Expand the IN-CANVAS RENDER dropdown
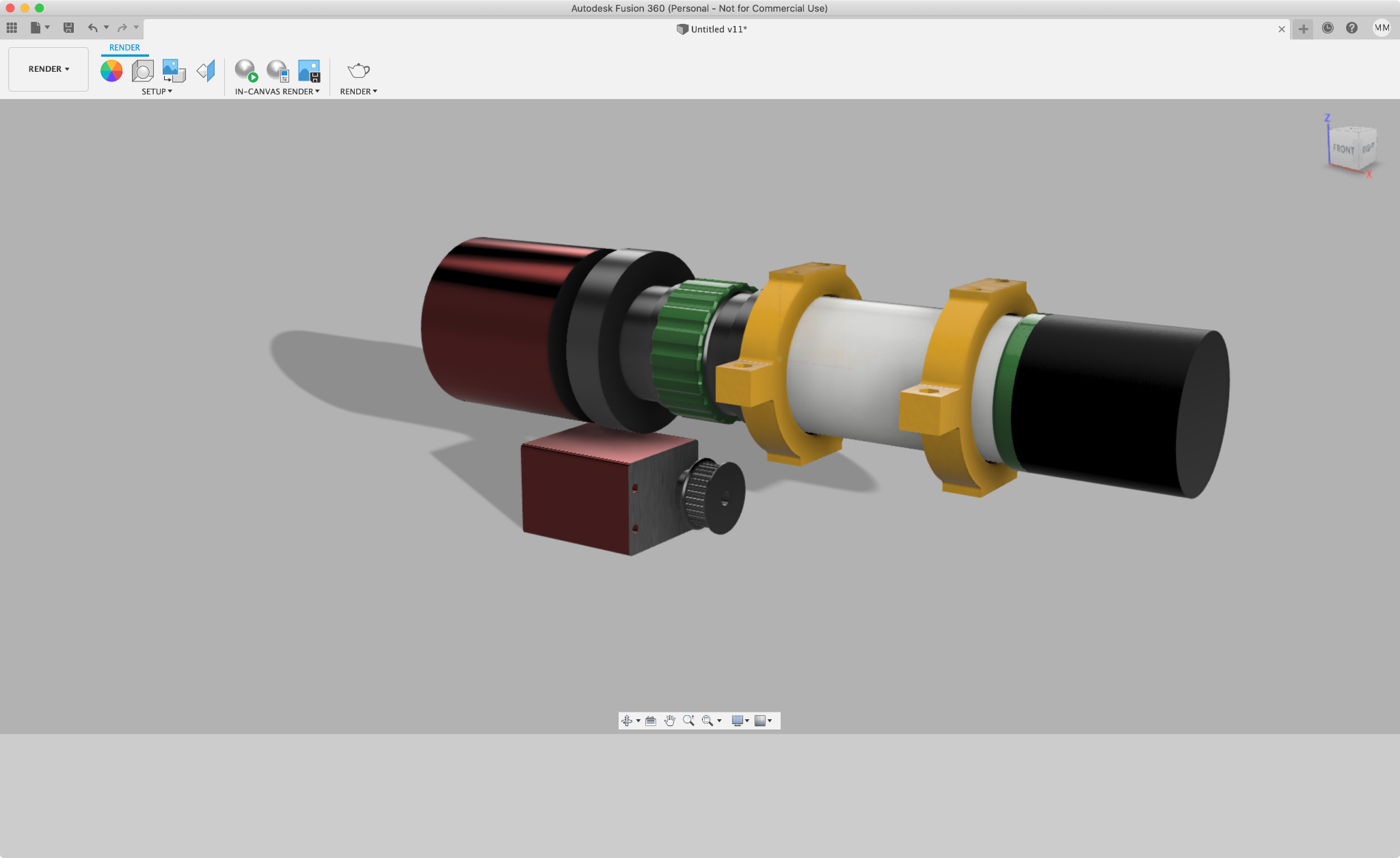Image resolution: width=1400 pixels, height=858 pixels. point(277,92)
